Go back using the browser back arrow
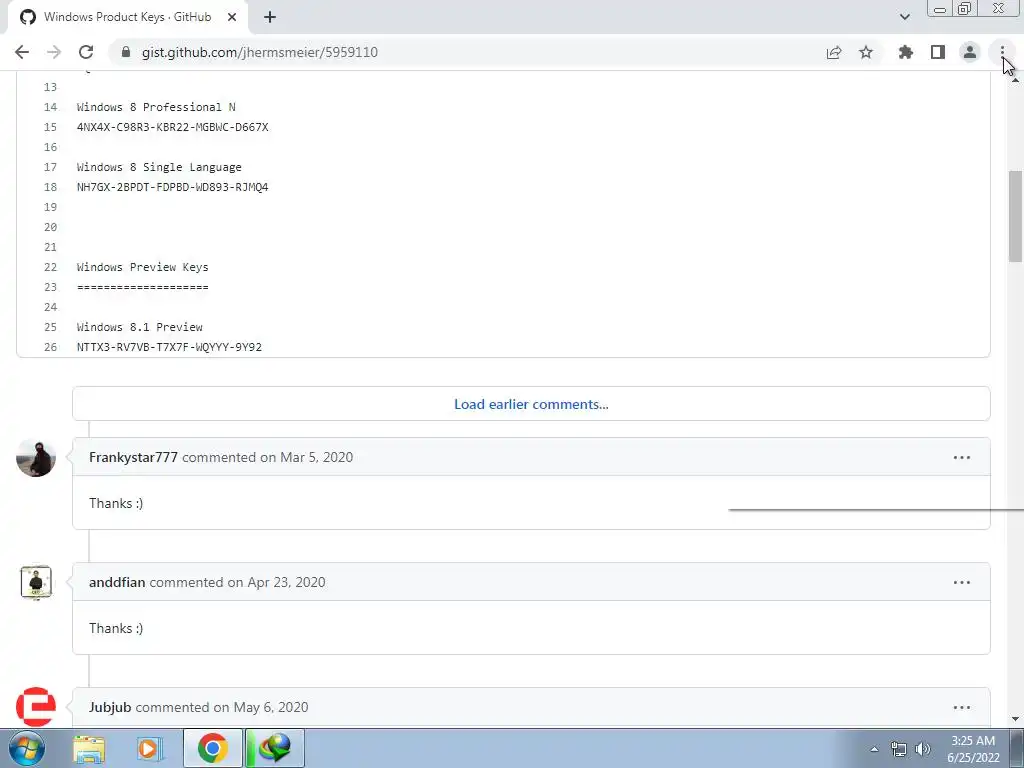 pos(22,52)
